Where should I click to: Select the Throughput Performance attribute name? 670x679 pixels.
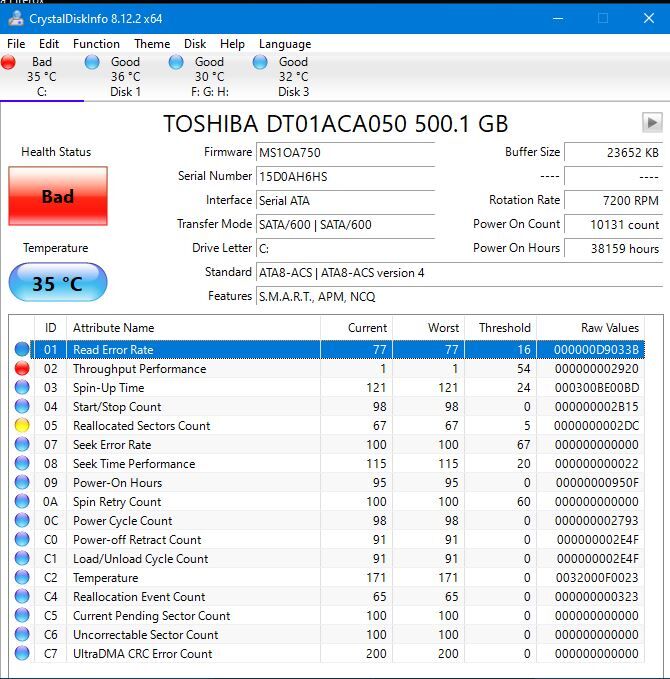coord(139,369)
